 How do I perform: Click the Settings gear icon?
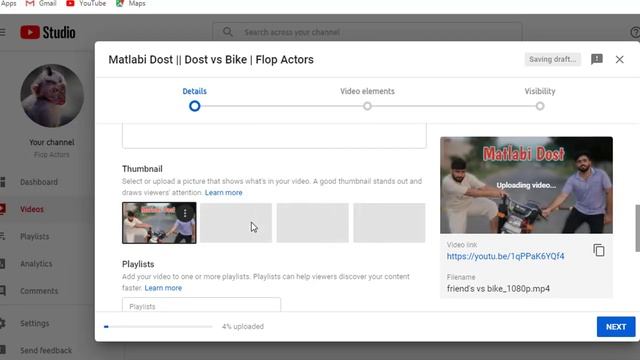2,323
